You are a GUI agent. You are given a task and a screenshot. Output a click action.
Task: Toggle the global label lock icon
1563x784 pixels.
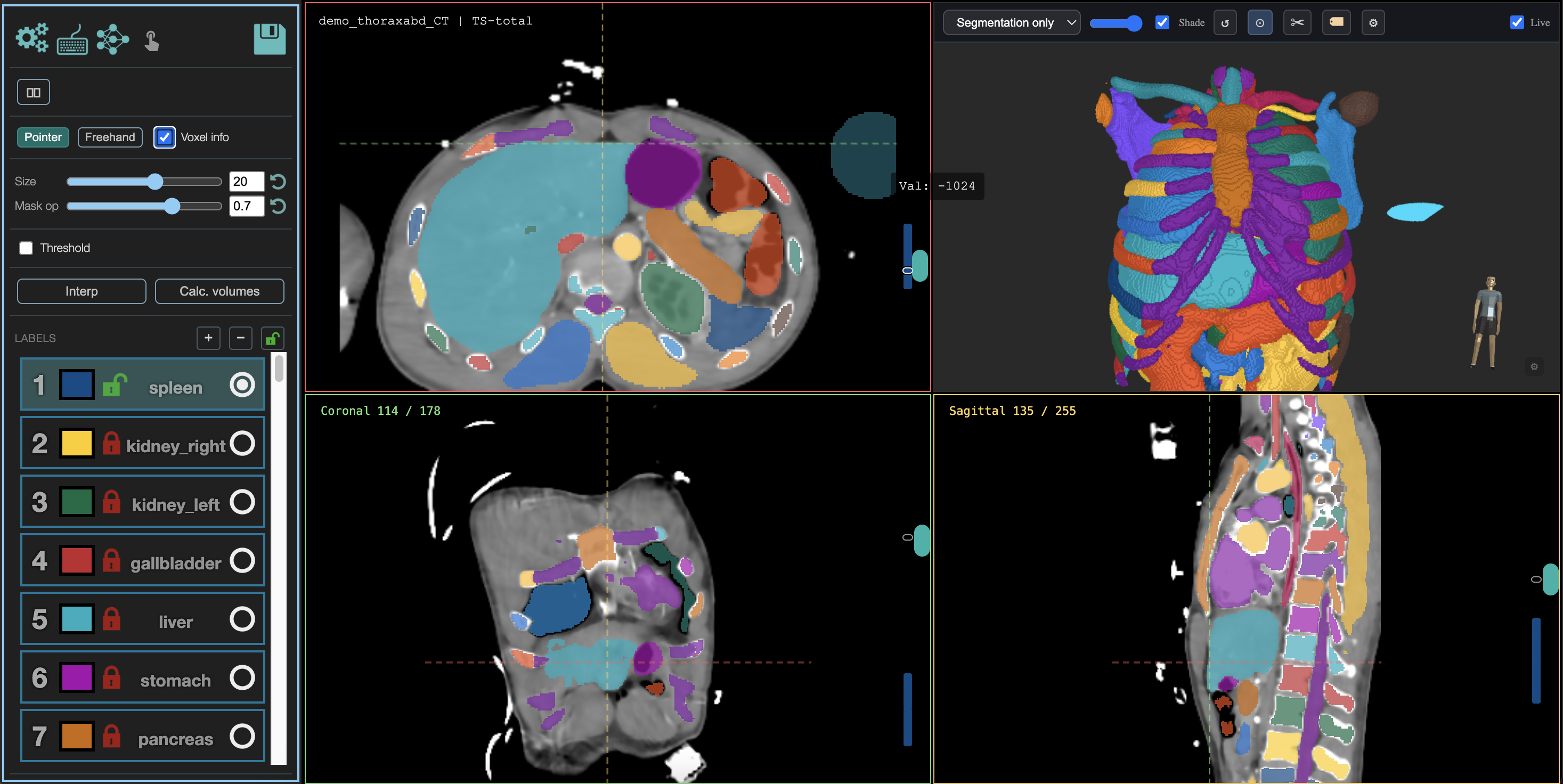tap(272, 338)
